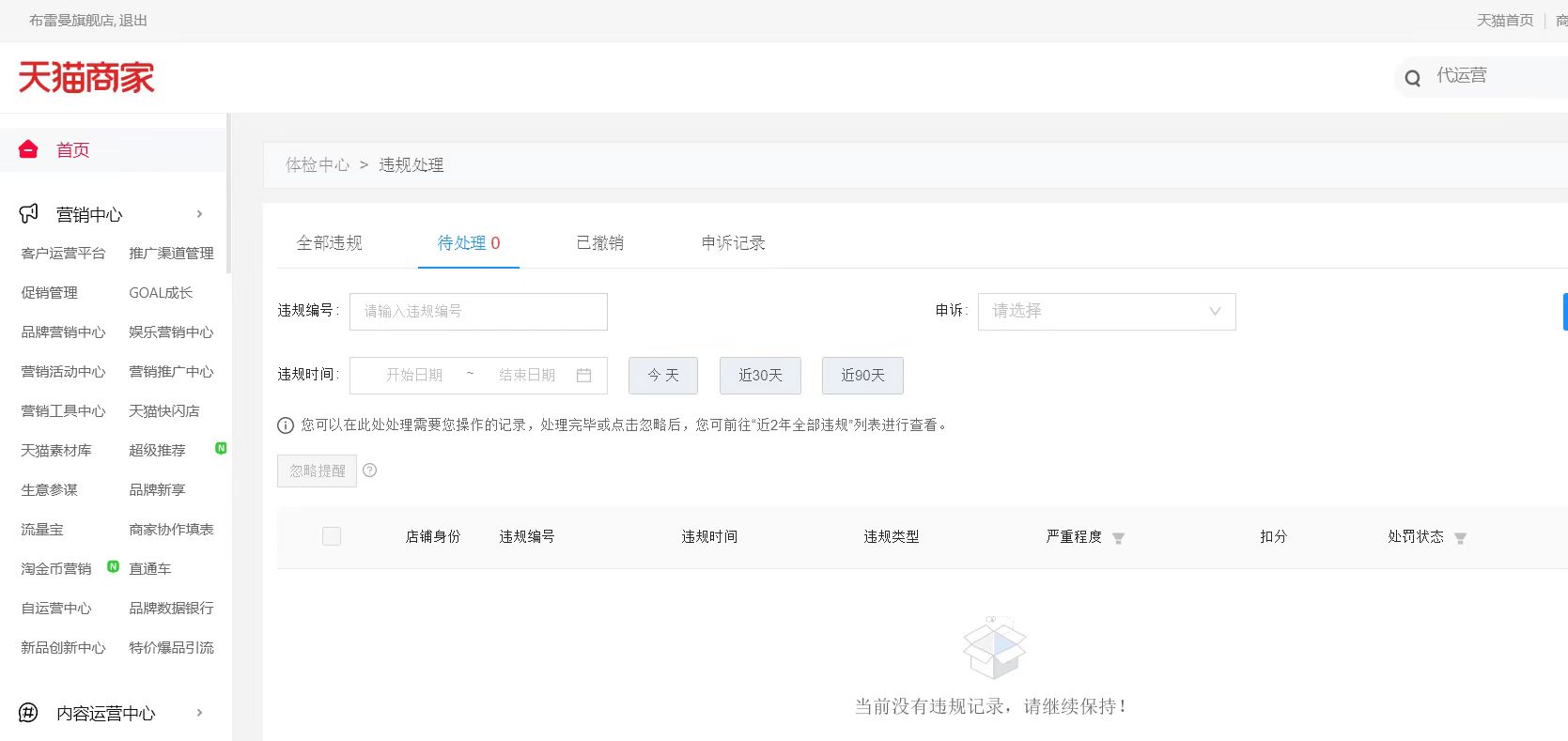Click the 违规类型 column header
1568x741 pixels.
pyautogui.click(x=892, y=537)
